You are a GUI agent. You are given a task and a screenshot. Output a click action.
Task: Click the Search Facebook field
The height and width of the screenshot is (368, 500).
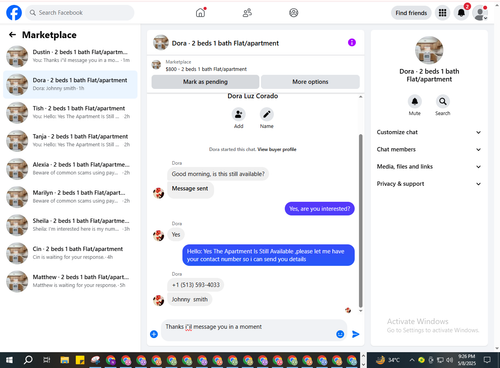pos(80,13)
